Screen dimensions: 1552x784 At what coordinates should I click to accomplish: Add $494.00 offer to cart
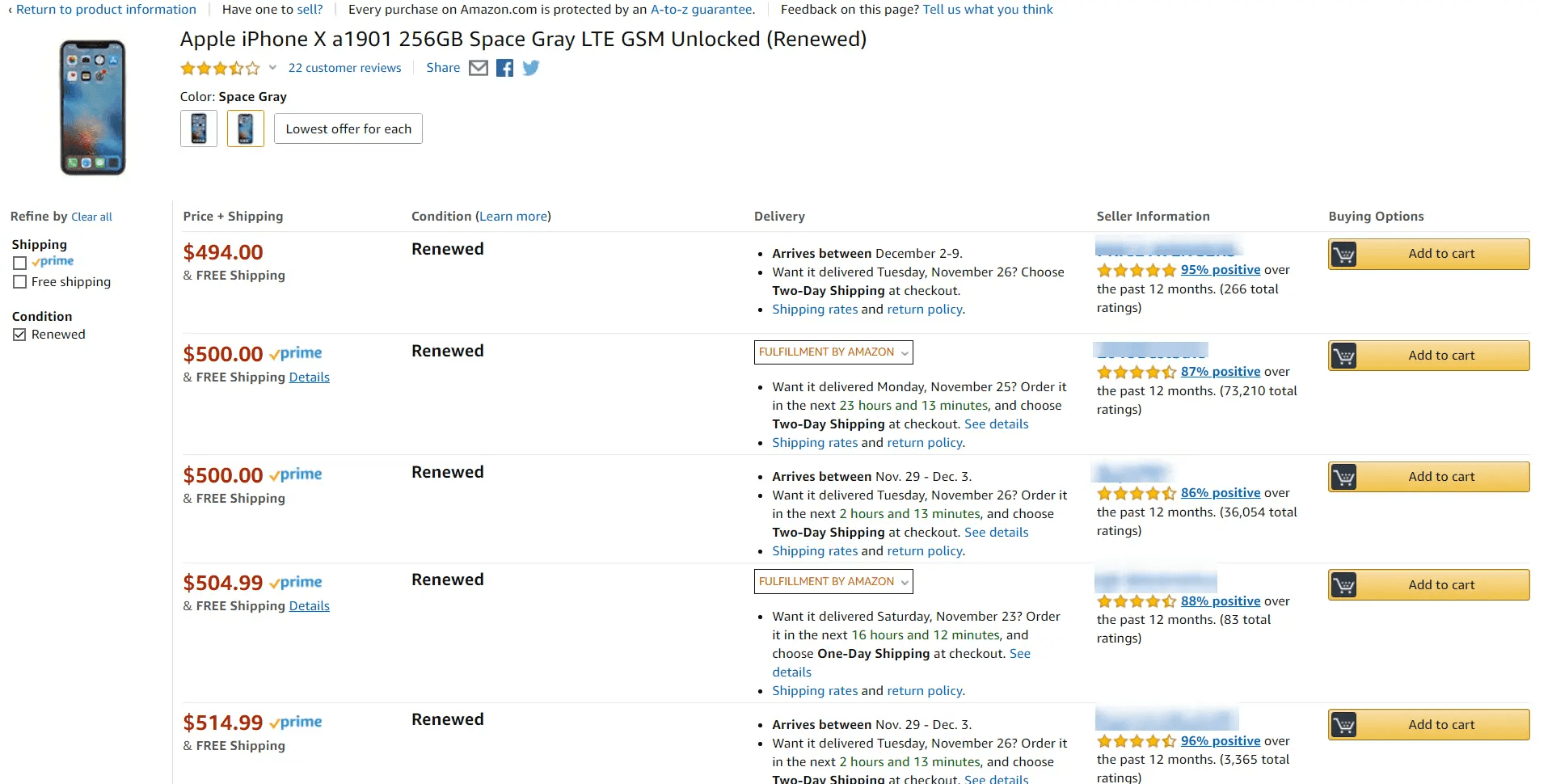coord(1429,254)
